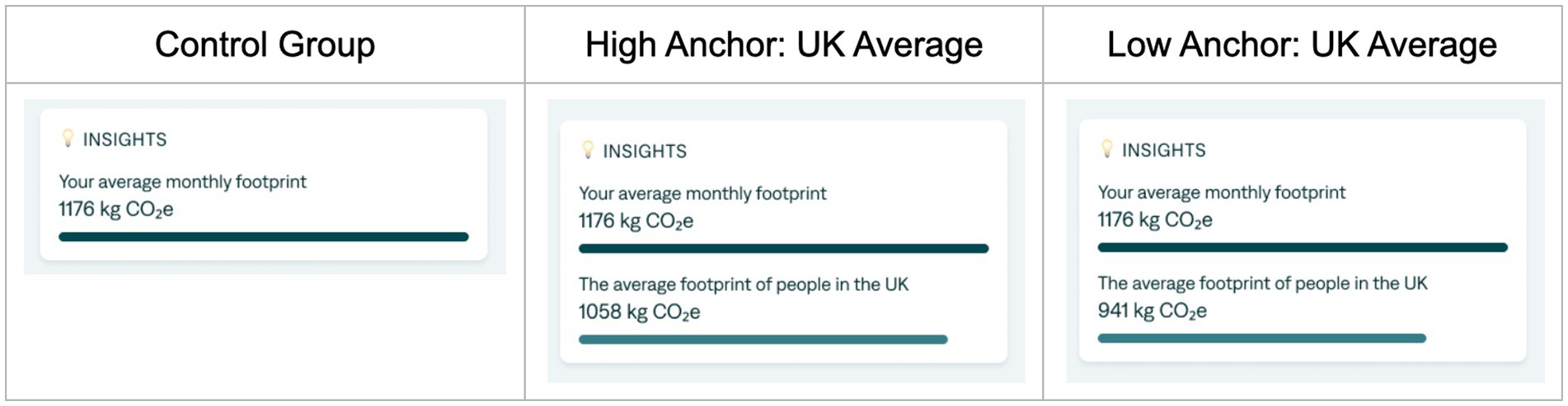Click UK average footprint text in Low Anchor card
Image resolution: width=1568 pixels, height=406 pixels.
click(1262, 284)
